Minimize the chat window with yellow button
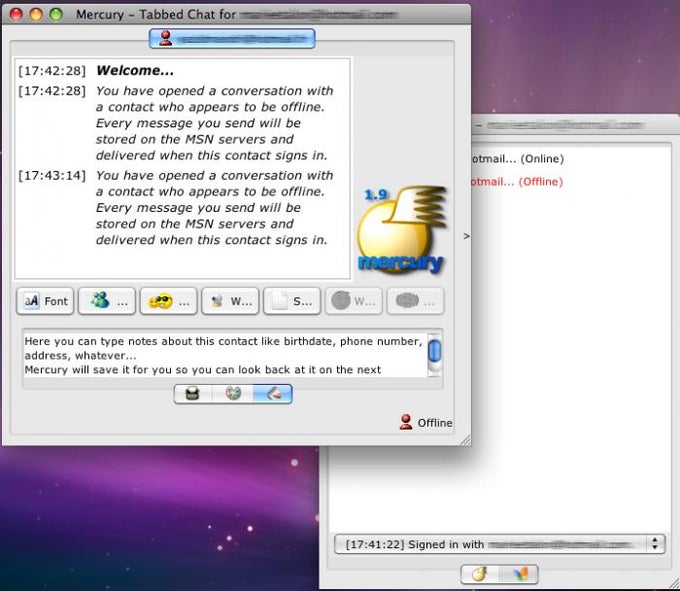680x591 pixels. (x=36, y=14)
